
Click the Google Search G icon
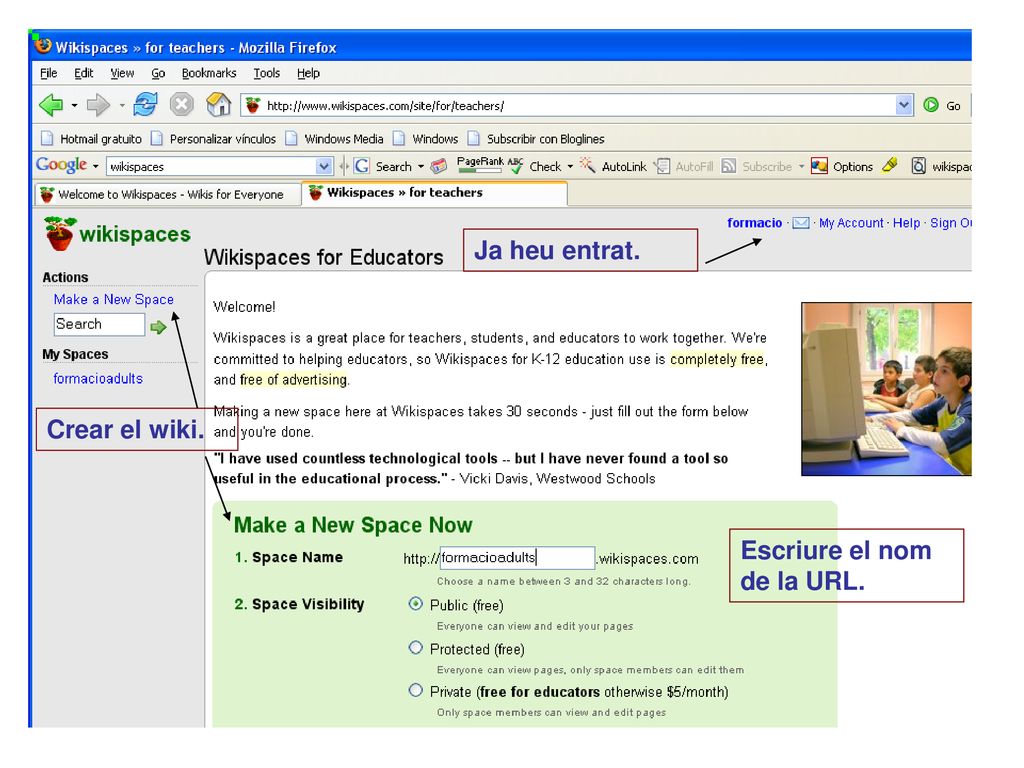[362, 166]
